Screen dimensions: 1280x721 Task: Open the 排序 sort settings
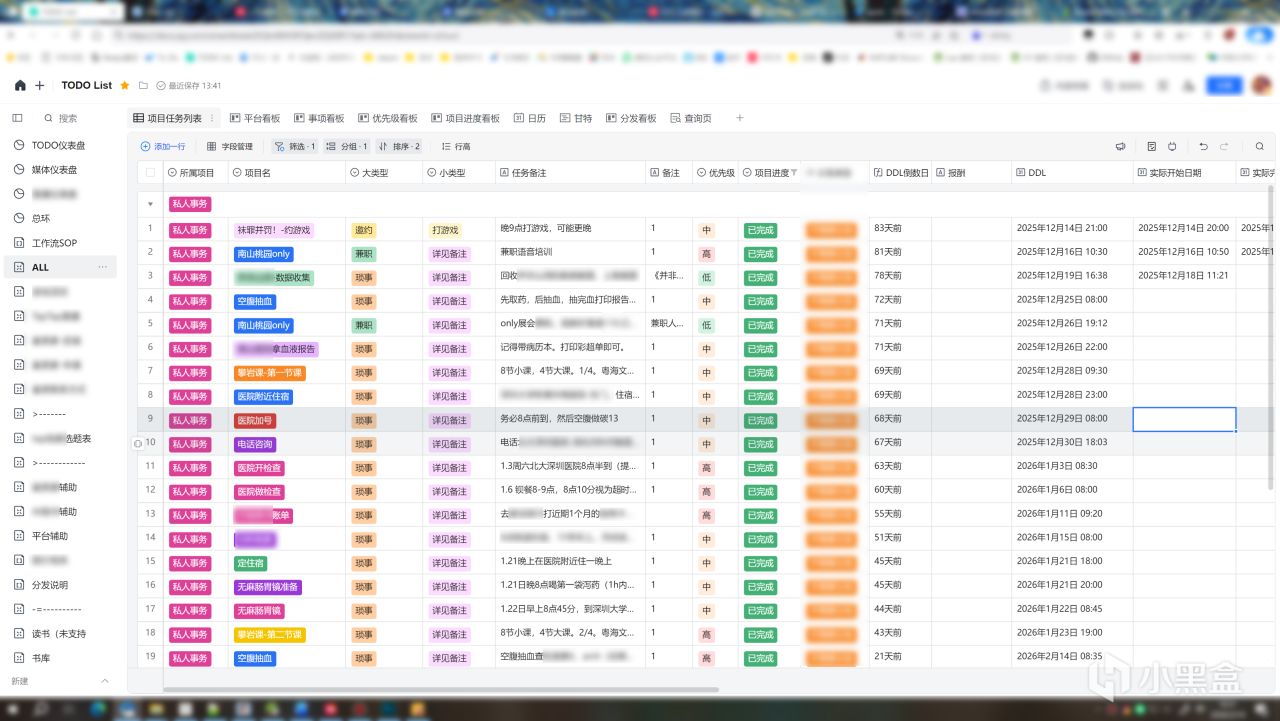pyautogui.click(x=399, y=146)
